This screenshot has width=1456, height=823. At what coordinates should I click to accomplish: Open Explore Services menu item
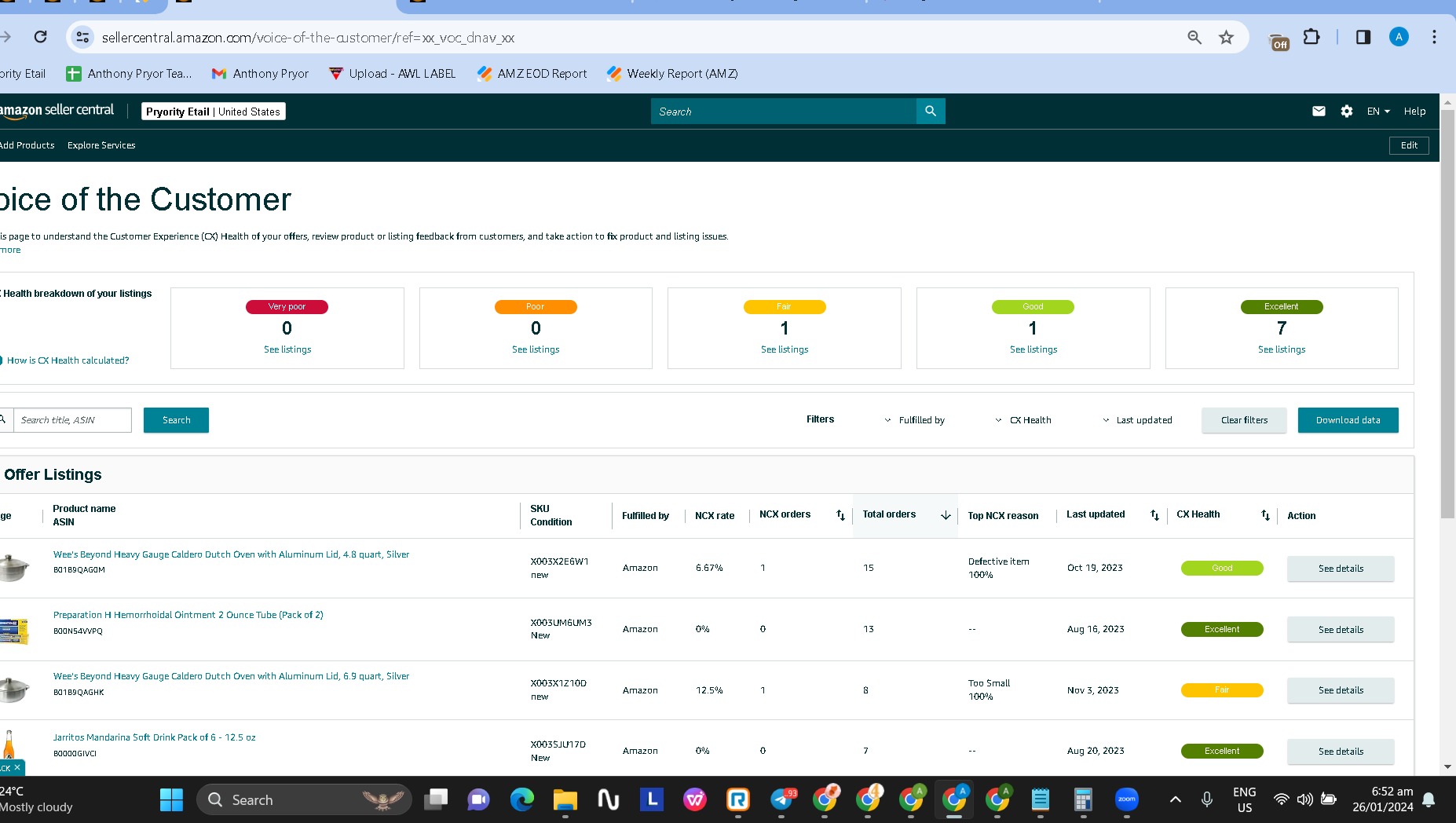coord(101,145)
